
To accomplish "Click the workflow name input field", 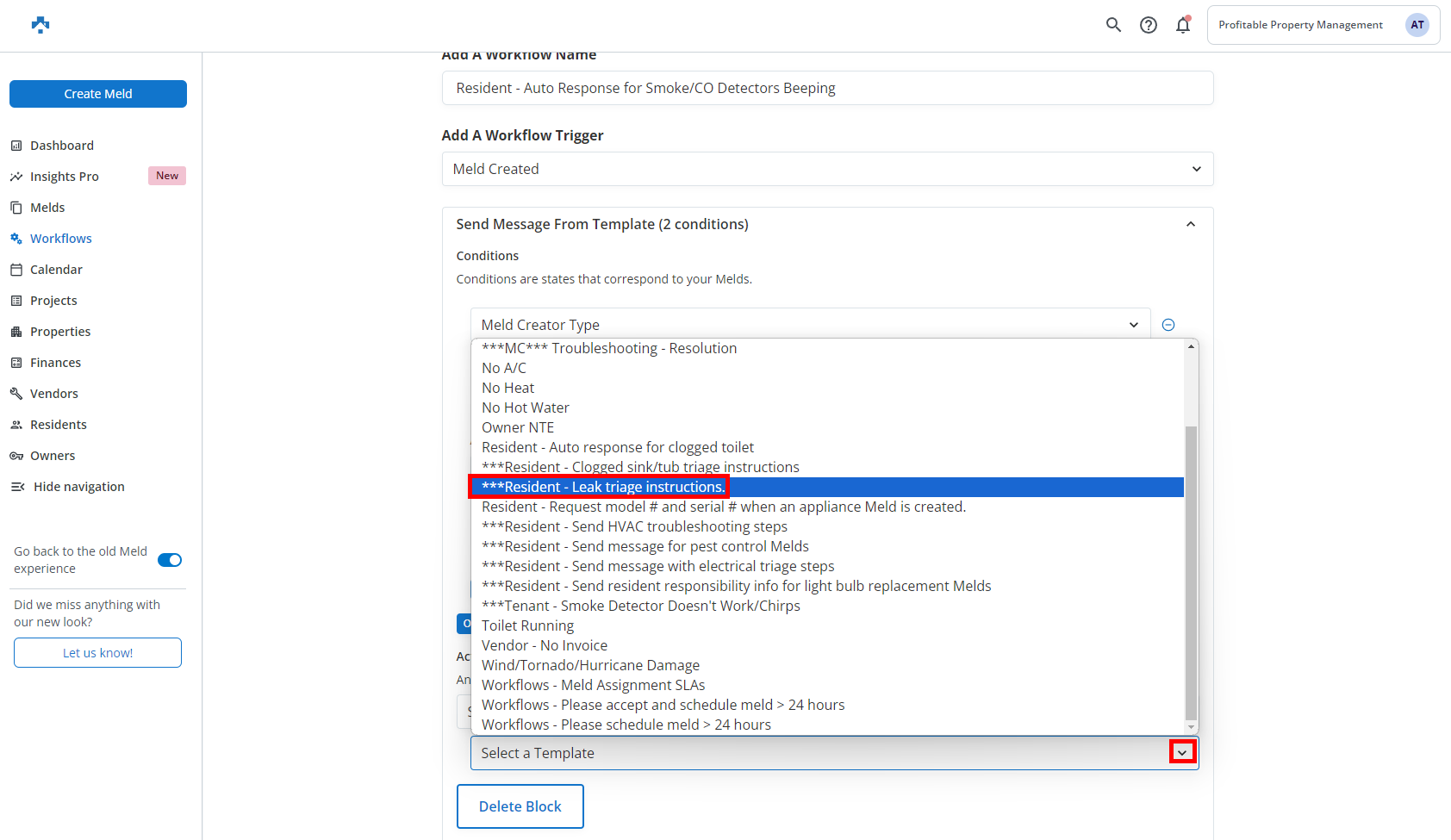I will coord(827,88).
